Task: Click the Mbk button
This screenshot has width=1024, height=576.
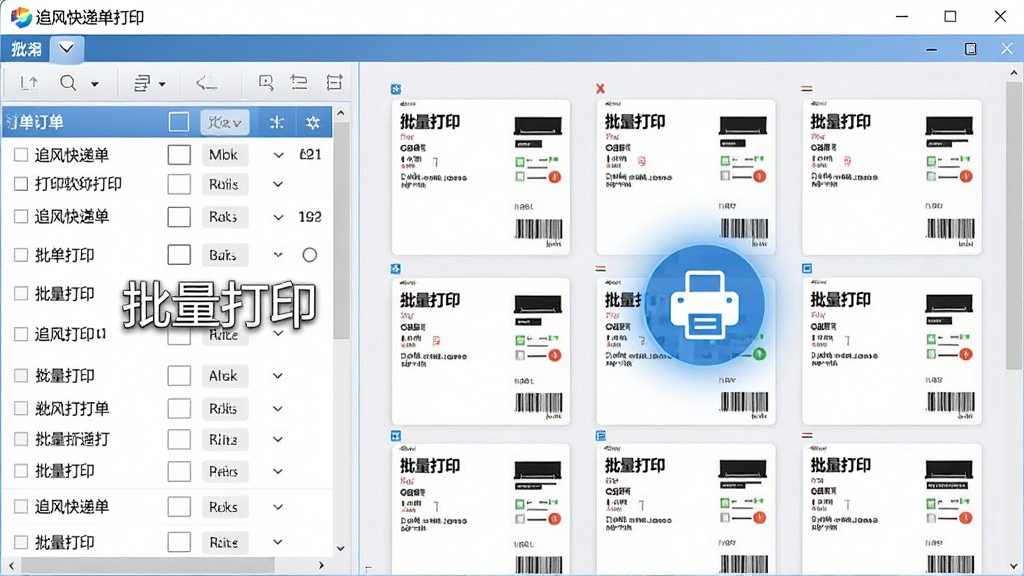Action: click(224, 155)
